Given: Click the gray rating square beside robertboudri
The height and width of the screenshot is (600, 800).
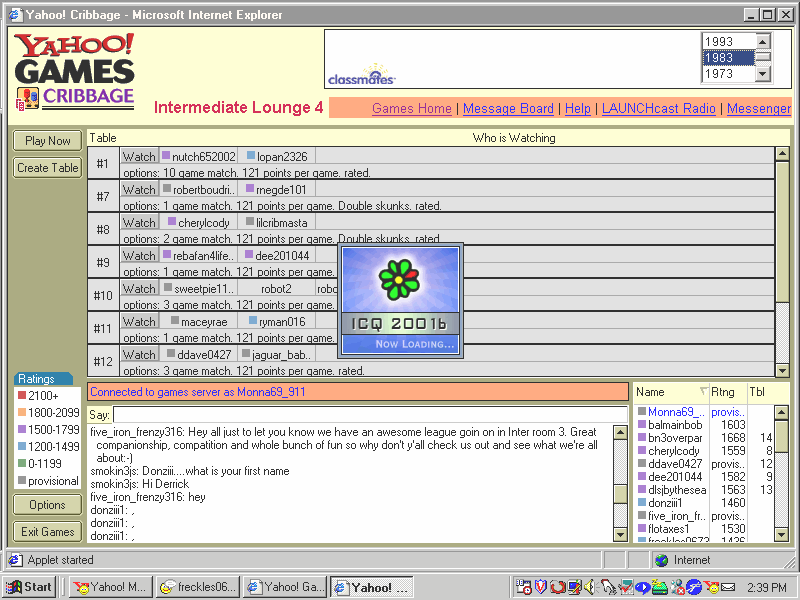Looking at the screenshot, I should 167,188.
